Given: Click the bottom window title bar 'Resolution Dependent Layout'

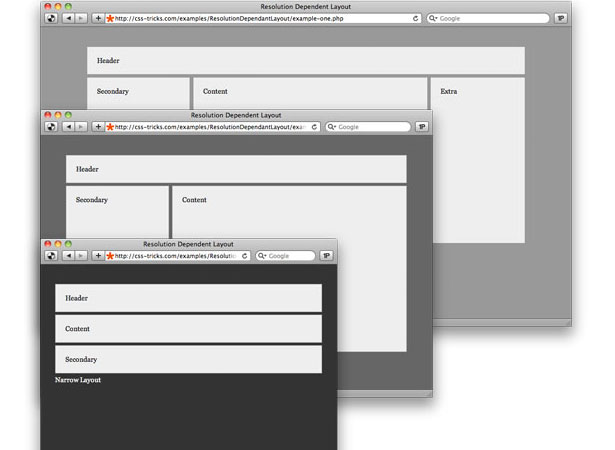Looking at the screenshot, I should click(189, 244).
